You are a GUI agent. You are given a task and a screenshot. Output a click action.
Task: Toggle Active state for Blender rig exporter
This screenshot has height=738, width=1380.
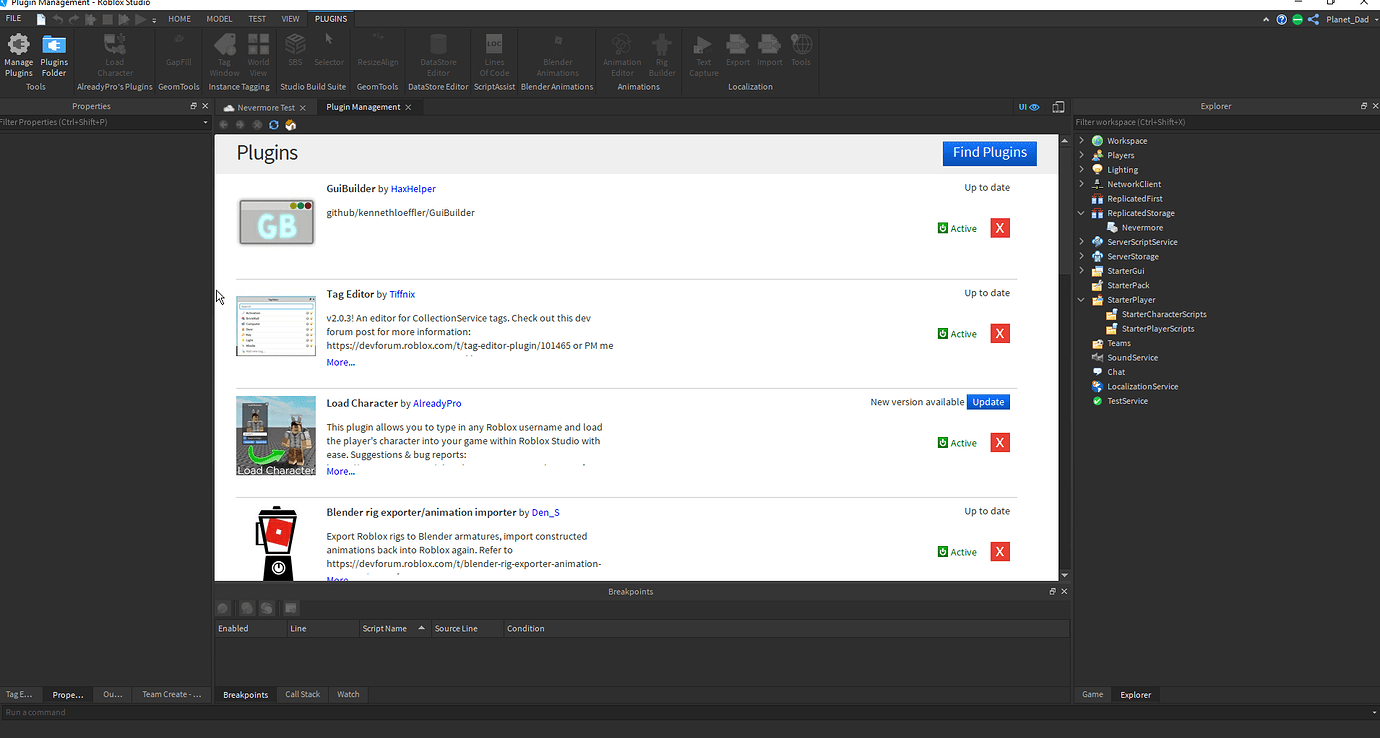coord(957,552)
